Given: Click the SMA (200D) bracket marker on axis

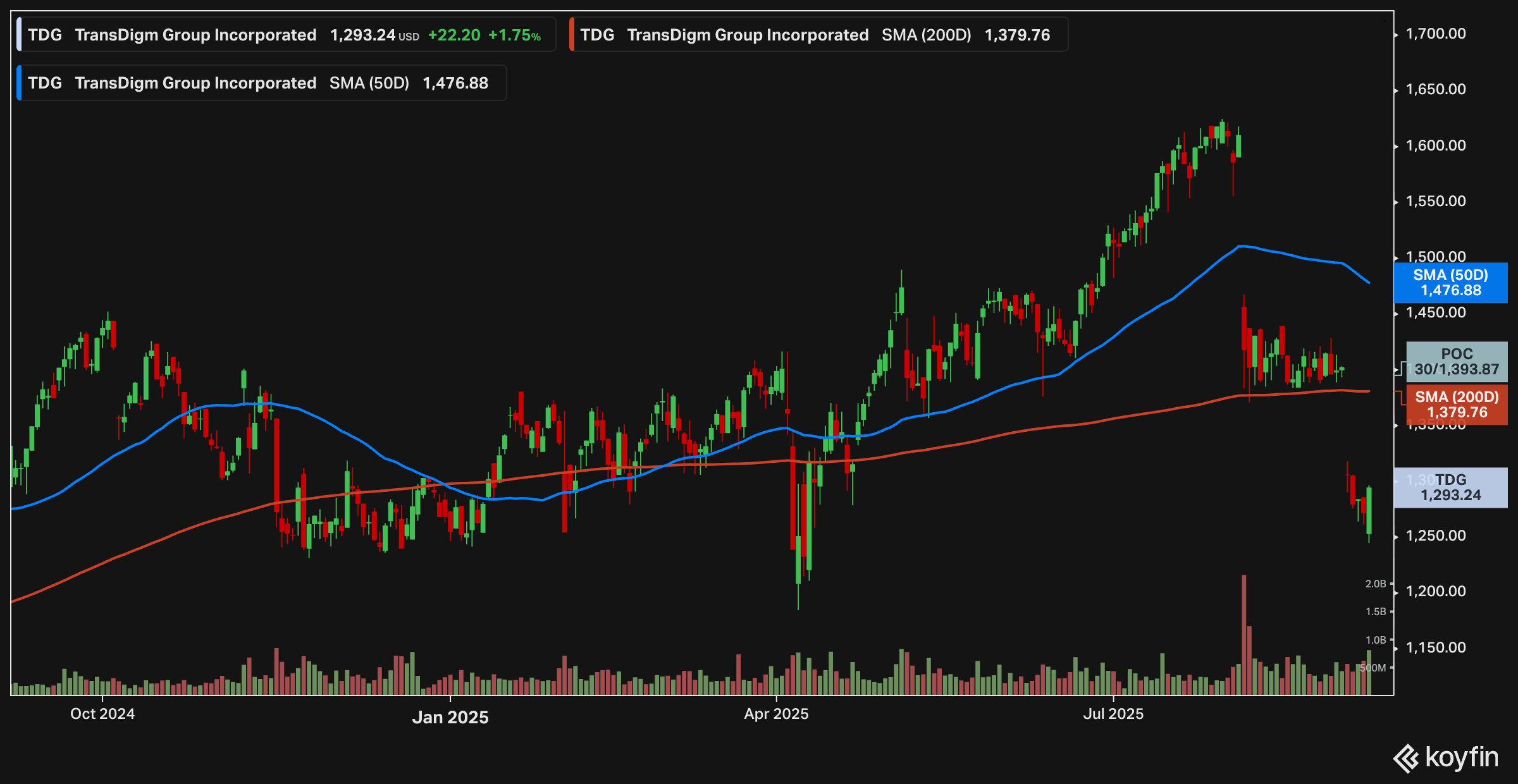Looking at the screenshot, I should [x=1400, y=398].
